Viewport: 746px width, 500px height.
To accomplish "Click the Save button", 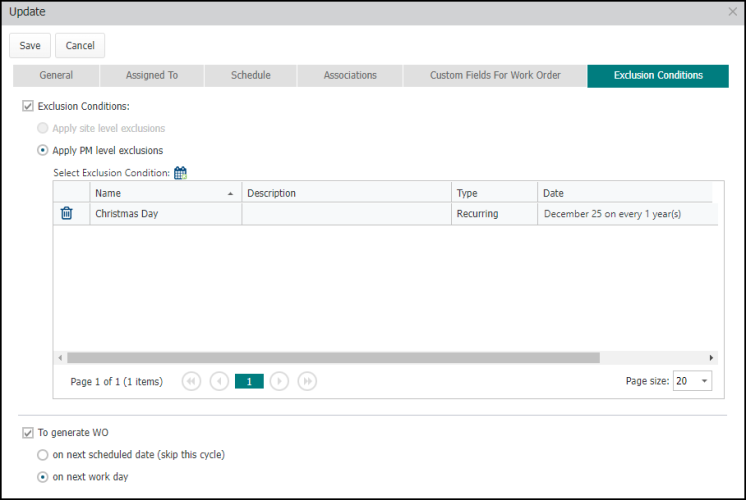I will (x=30, y=46).
